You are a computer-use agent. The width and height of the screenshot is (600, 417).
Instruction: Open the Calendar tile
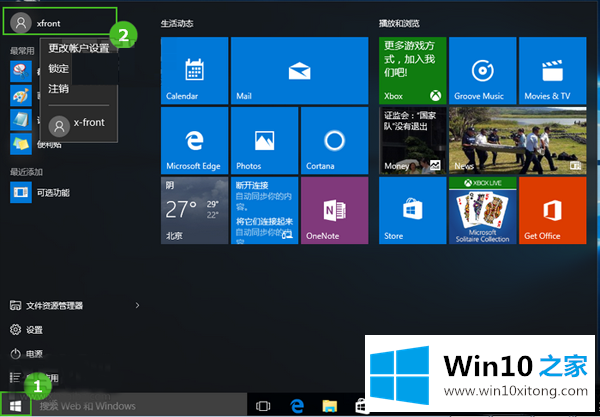(x=194, y=70)
